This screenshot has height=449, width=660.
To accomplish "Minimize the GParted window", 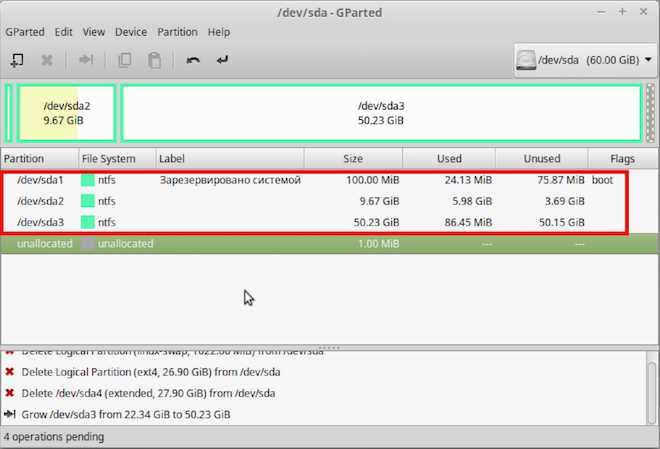I will tap(601, 12).
